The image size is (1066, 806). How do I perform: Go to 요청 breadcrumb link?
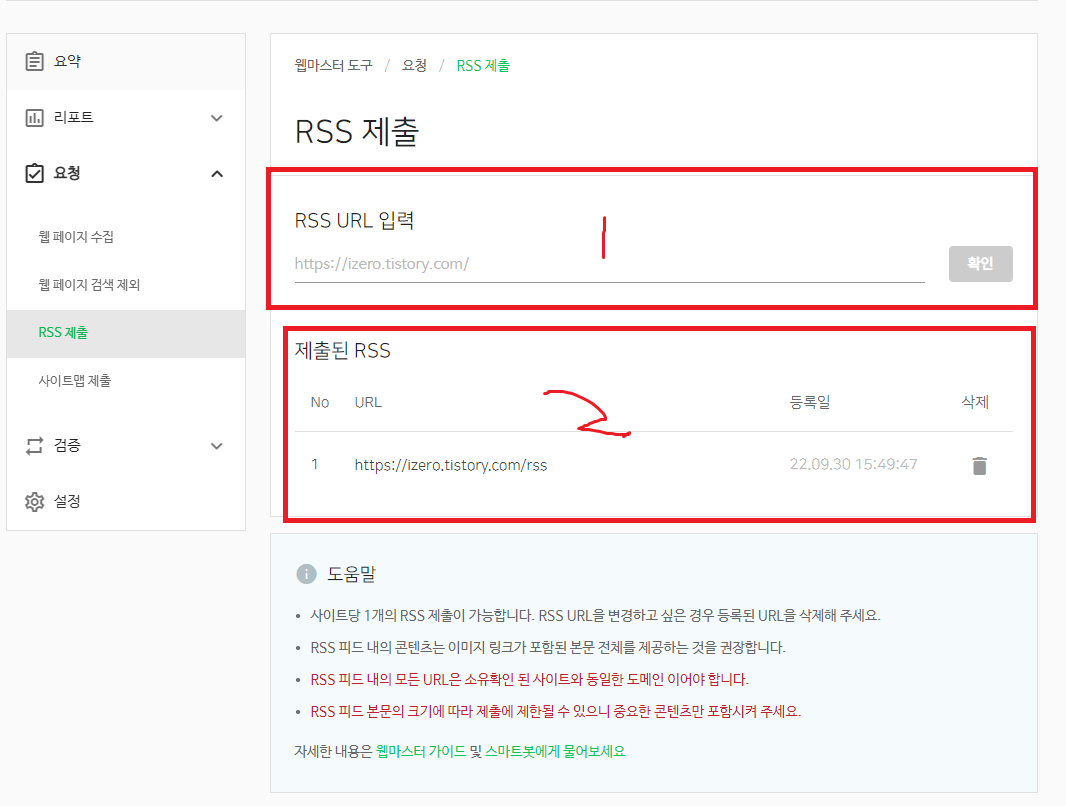tap(414, 65)
